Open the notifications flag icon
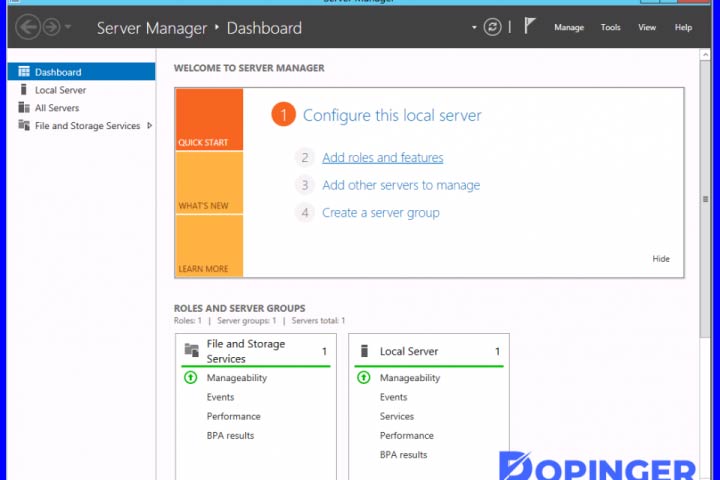Screen dimensions: 720x480 point(529,25)
